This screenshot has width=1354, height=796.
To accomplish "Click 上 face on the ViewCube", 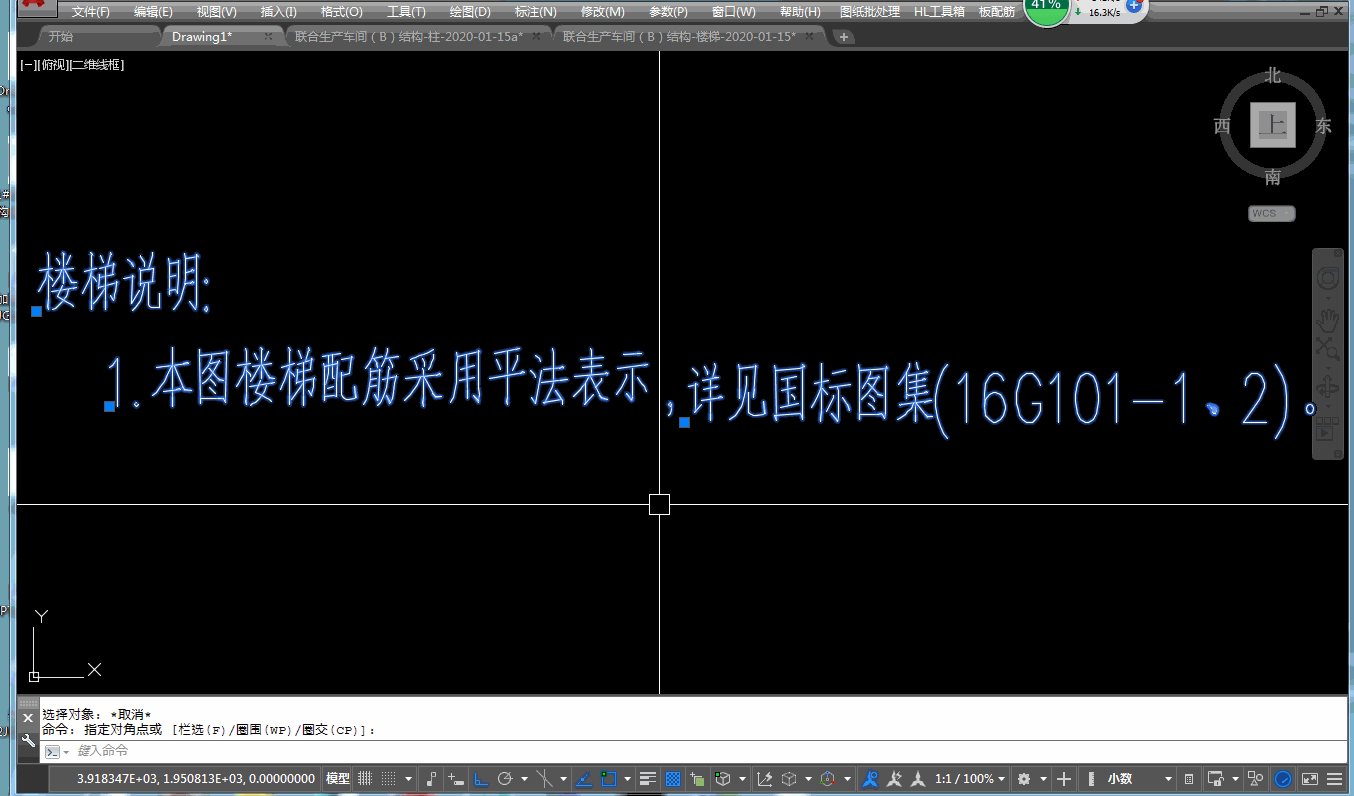I will coord(1272,125).
